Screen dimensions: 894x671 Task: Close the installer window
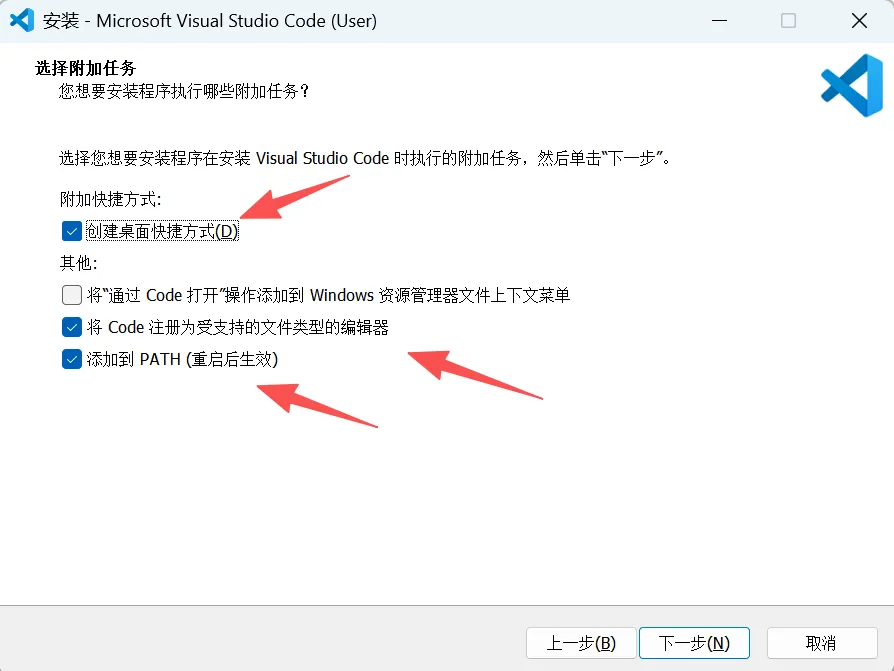tap(859, 21)
